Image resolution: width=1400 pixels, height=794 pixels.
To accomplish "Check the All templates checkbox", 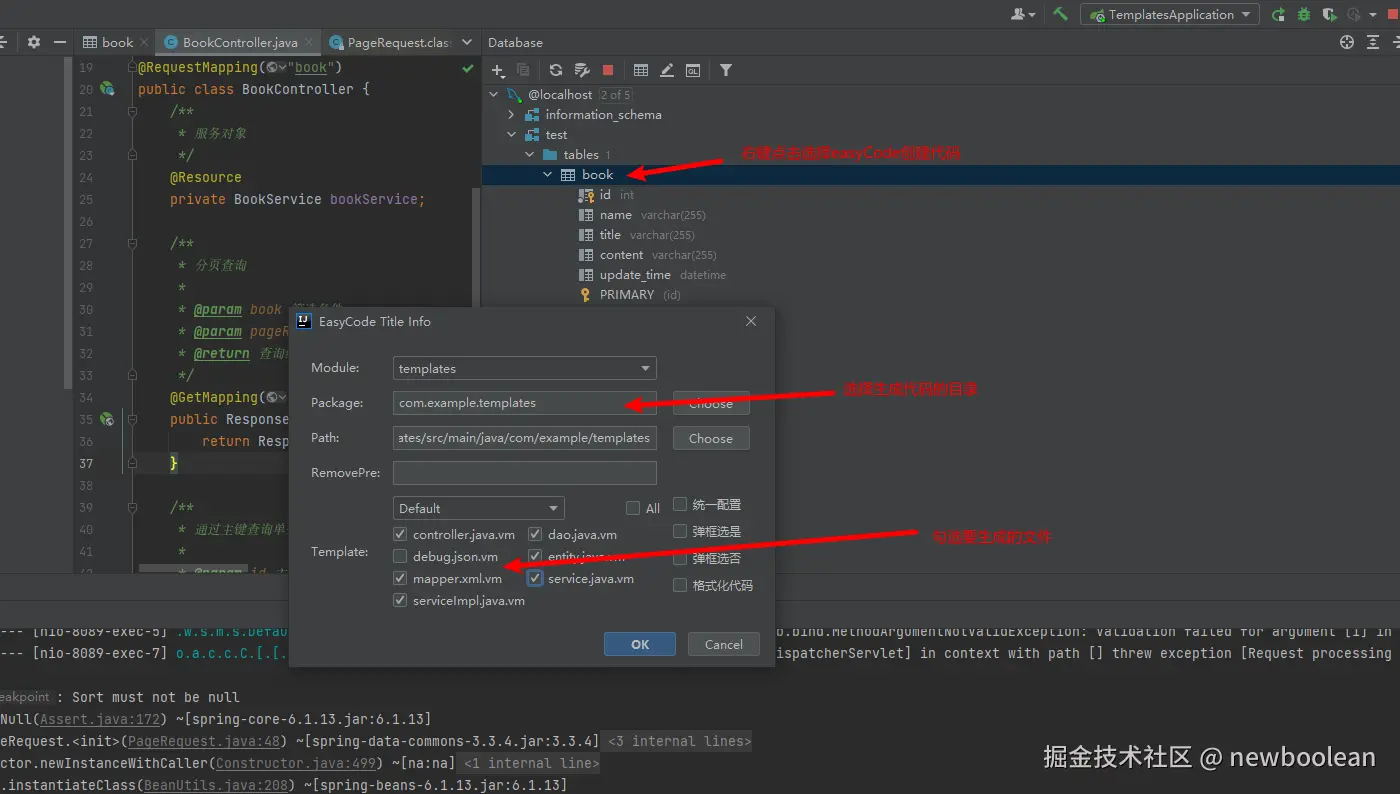I will point(633,508).
